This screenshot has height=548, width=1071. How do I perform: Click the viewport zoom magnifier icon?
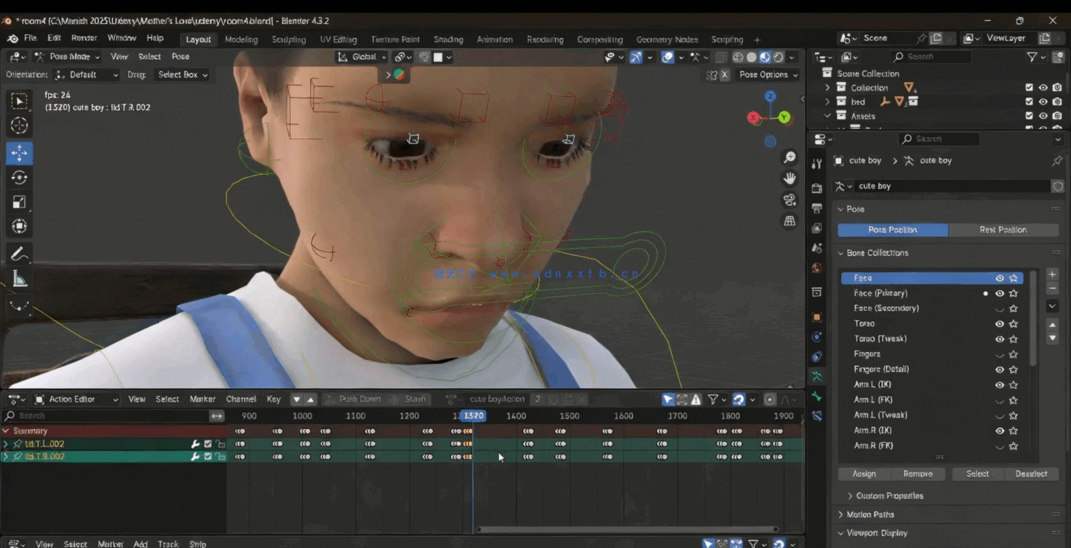[790, 158]
